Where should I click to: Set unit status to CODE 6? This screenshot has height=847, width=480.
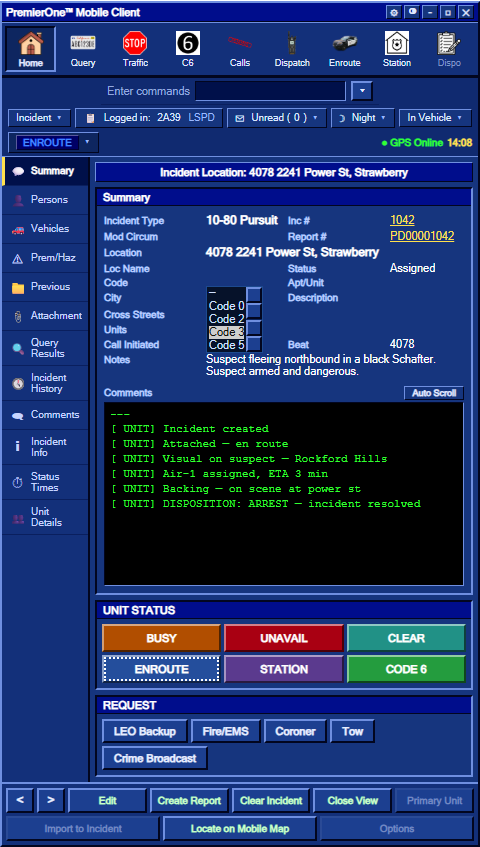406,669
